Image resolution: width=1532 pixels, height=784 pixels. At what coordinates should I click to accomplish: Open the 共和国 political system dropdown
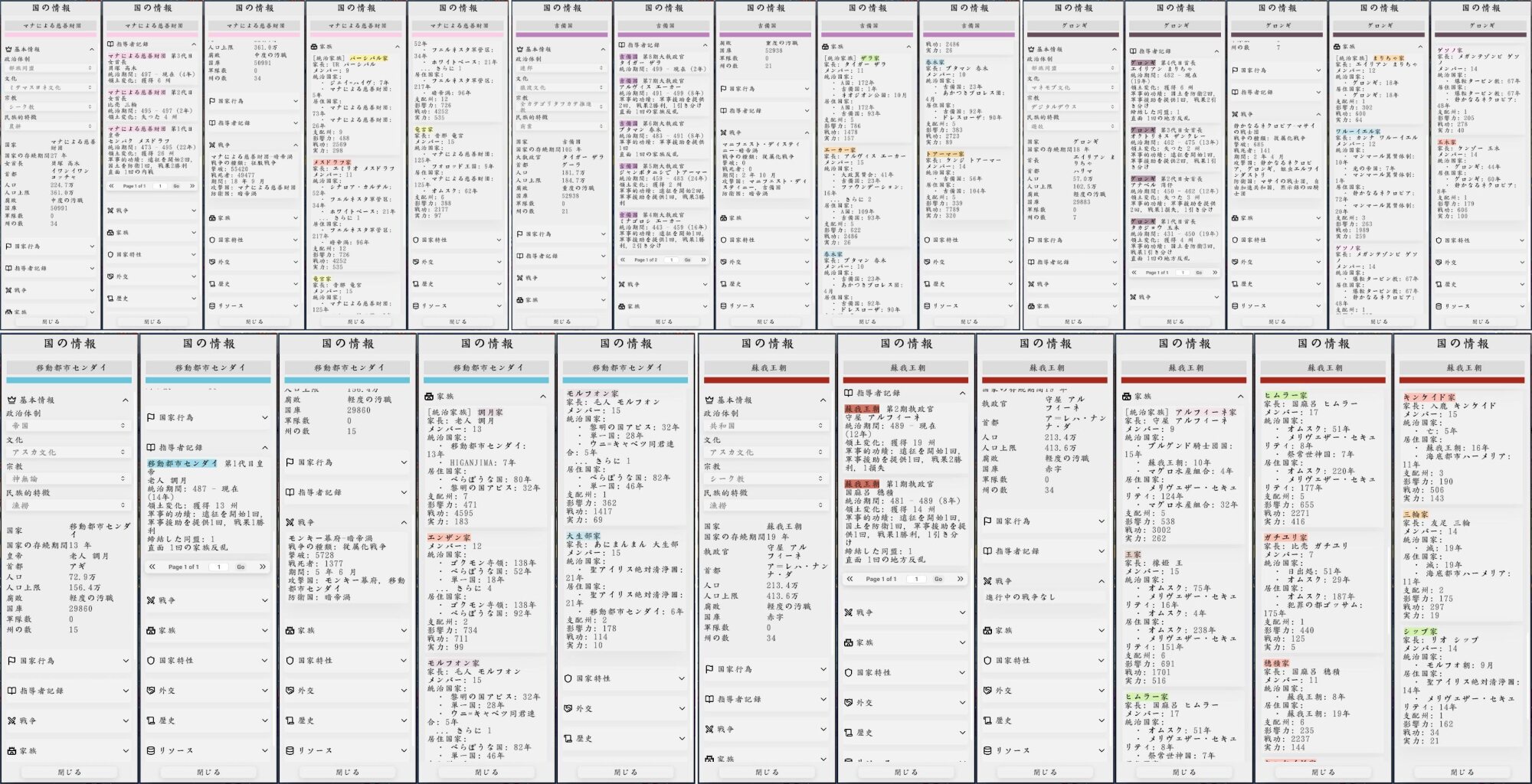pyautogui.click(x=764, y=426)
